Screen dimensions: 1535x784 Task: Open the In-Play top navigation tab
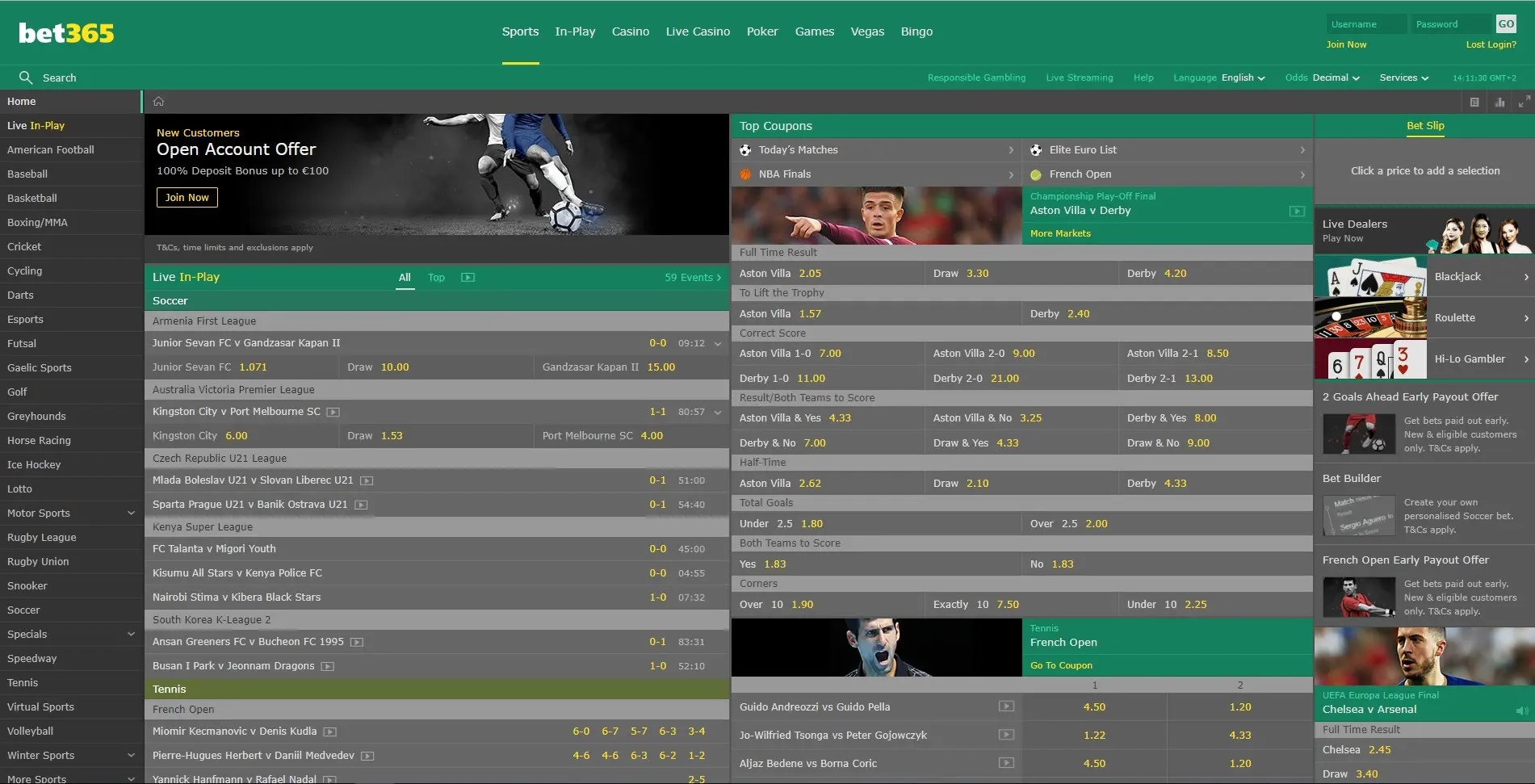575,31
